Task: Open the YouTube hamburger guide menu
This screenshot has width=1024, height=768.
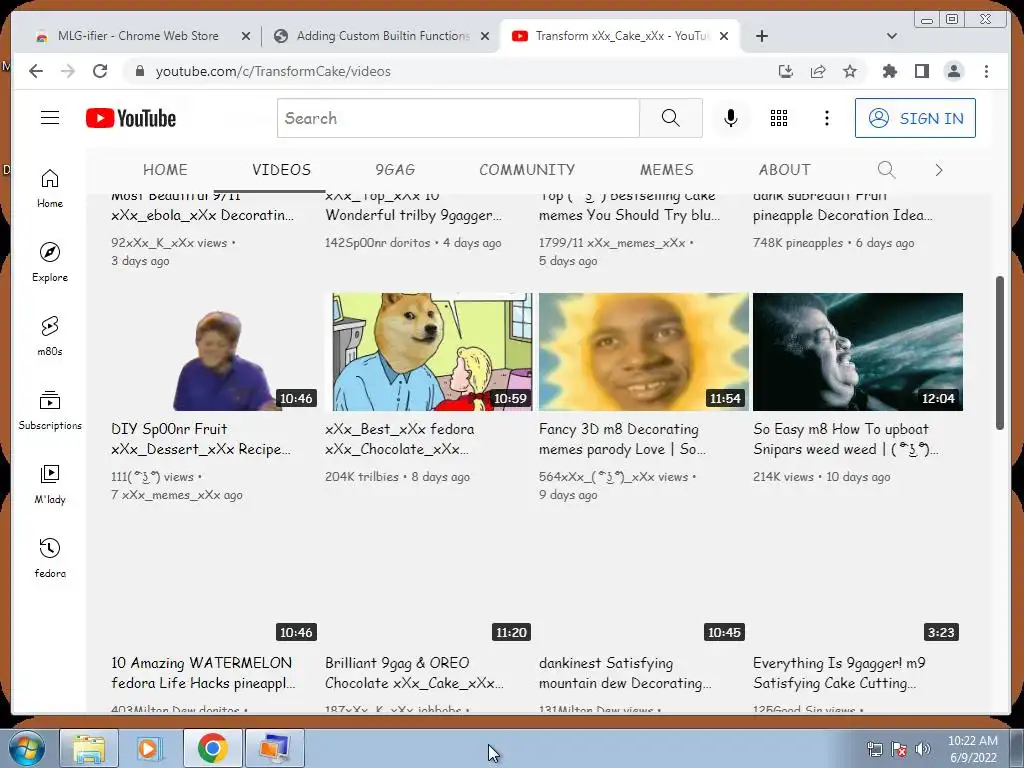Action: (x=50, y=118)
